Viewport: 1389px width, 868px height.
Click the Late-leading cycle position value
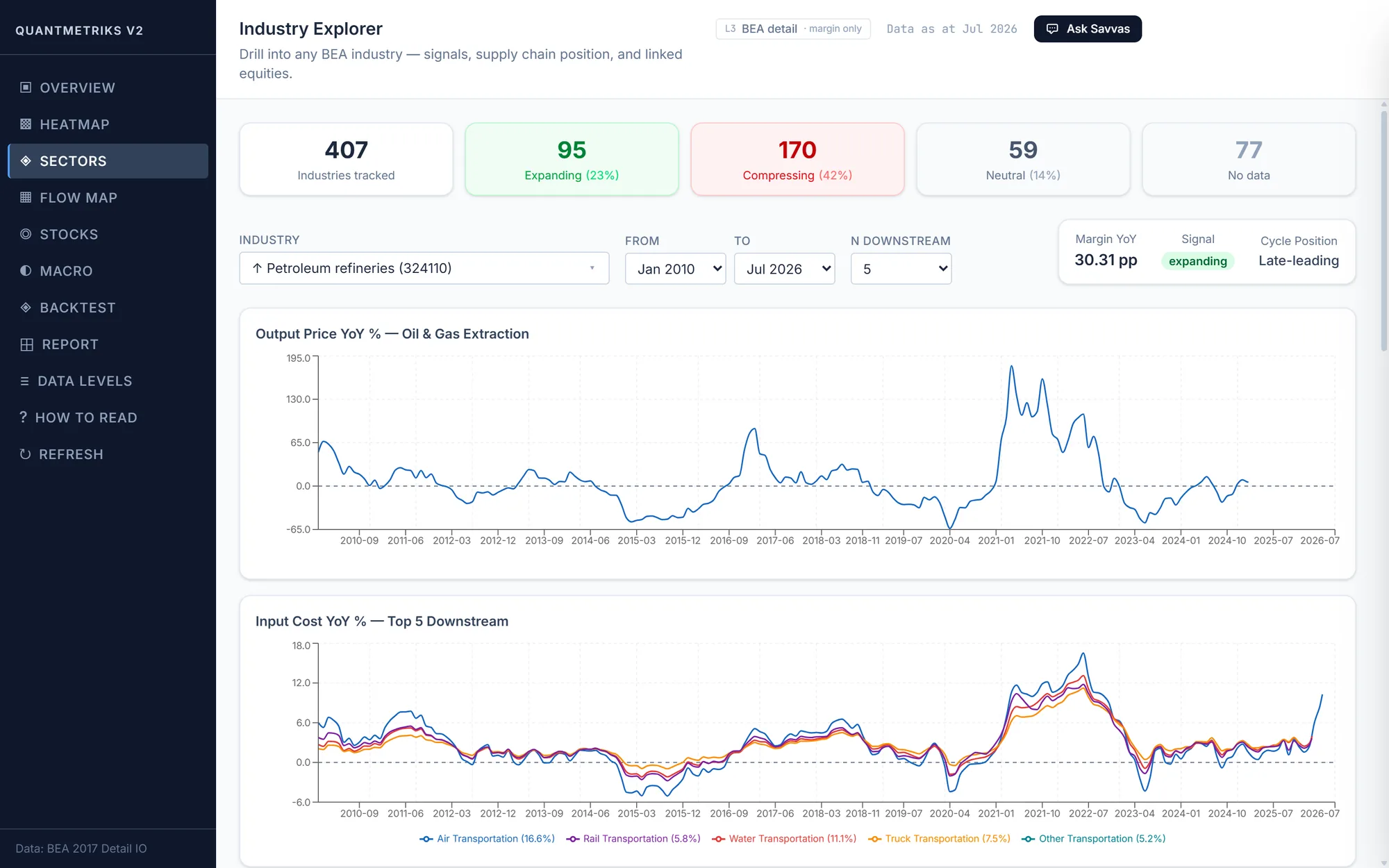(x=1299, y=260)
